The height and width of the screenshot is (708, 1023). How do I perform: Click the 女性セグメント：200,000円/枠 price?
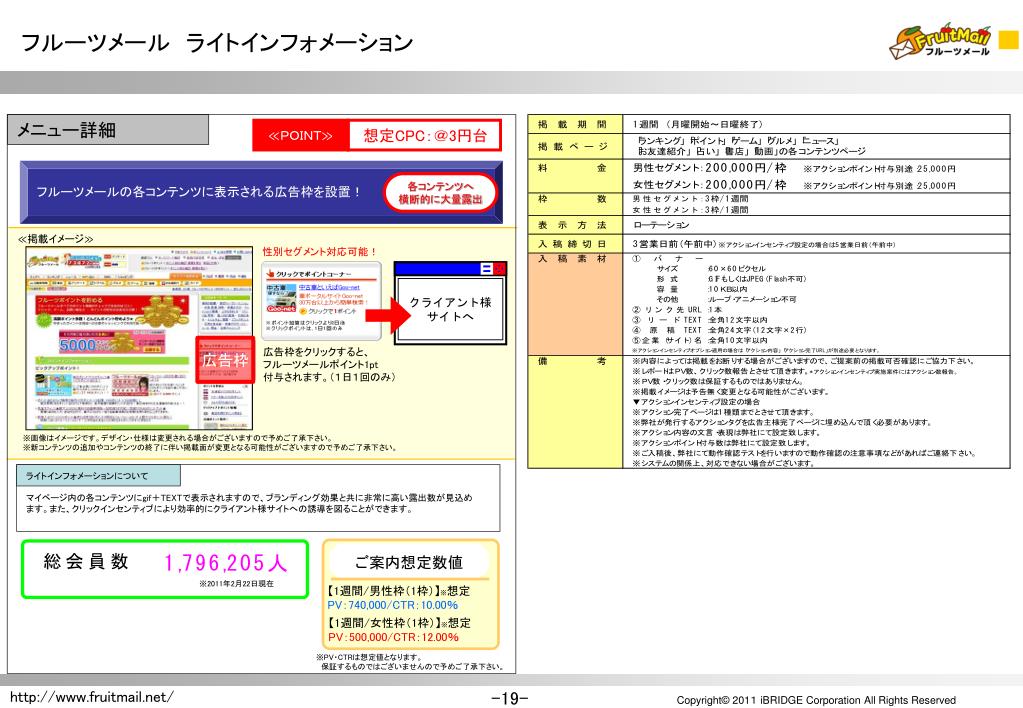click(709, 185)
